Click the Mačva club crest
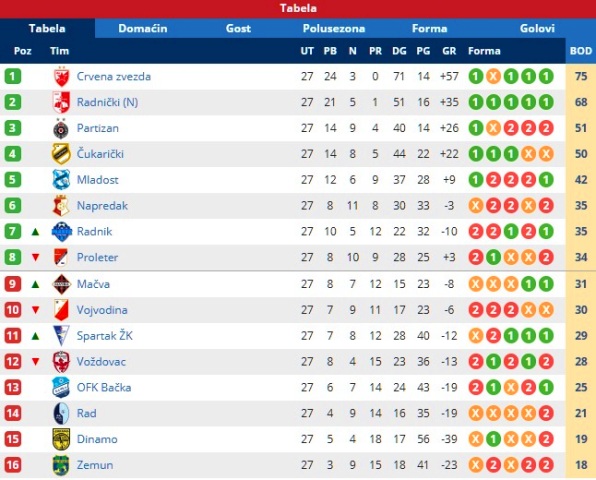The height and width of the screenshot is (480, 596). (x=61, y=284)
